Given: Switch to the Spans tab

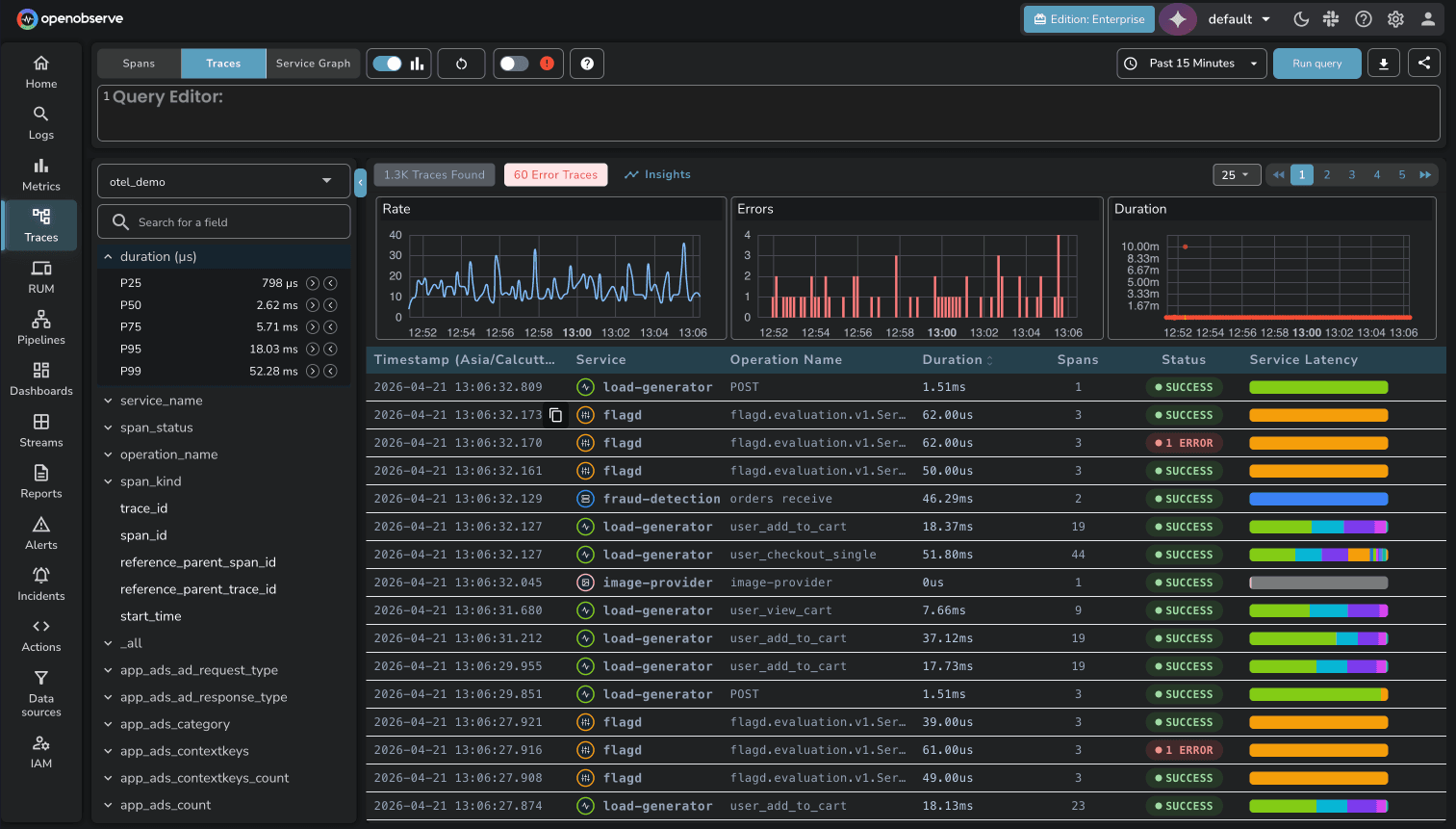Looking at the screenshot, I should (x=139, y=64).
